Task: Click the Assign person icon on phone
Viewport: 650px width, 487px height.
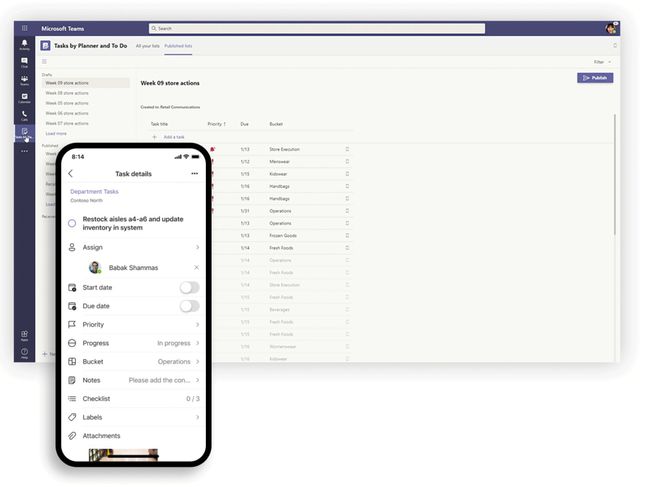Action: [72, 247]
